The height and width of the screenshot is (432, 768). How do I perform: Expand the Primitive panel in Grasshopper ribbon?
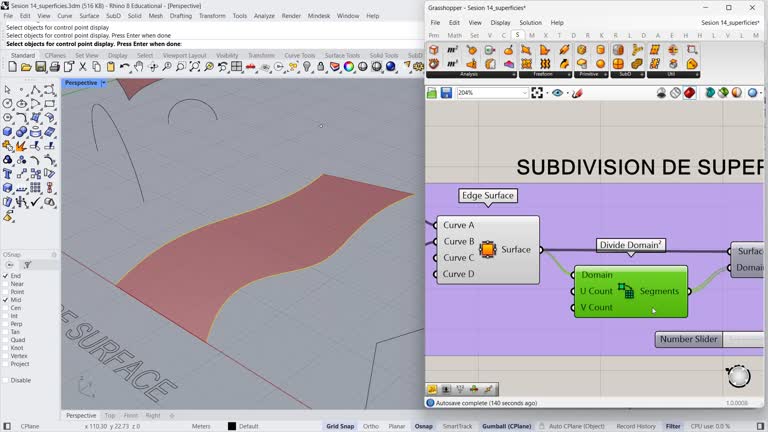[x=606, y=74]
